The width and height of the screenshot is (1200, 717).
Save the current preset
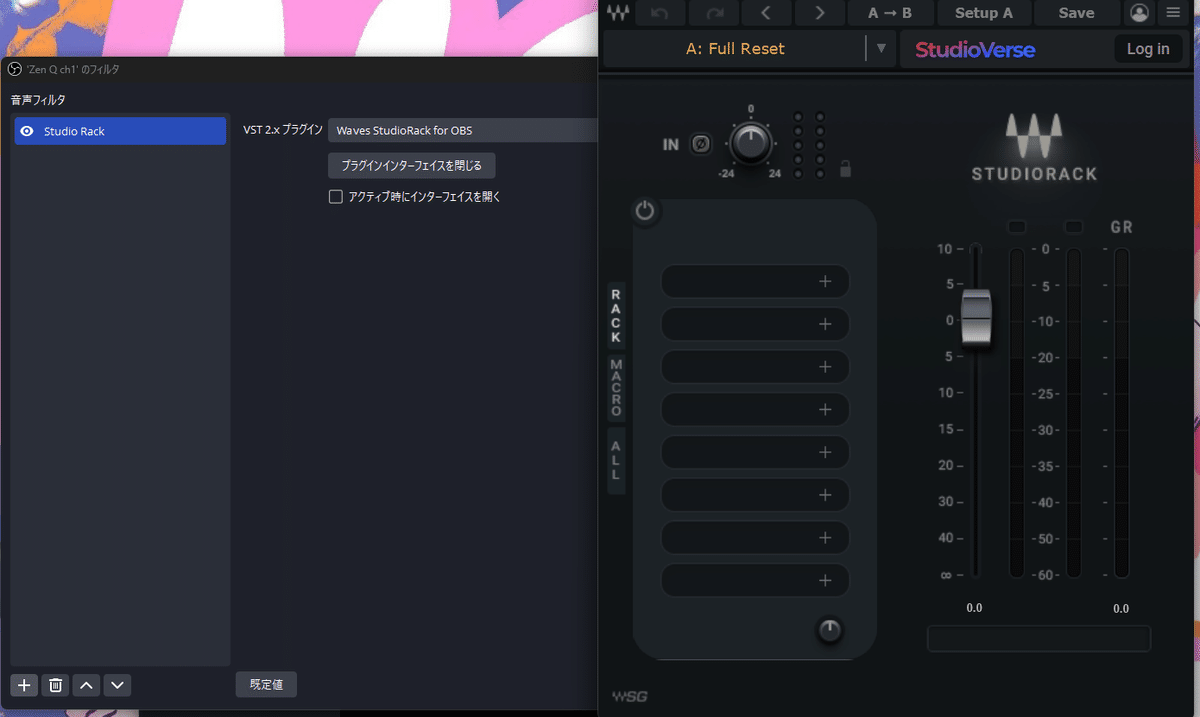[x=1077, y=13]
